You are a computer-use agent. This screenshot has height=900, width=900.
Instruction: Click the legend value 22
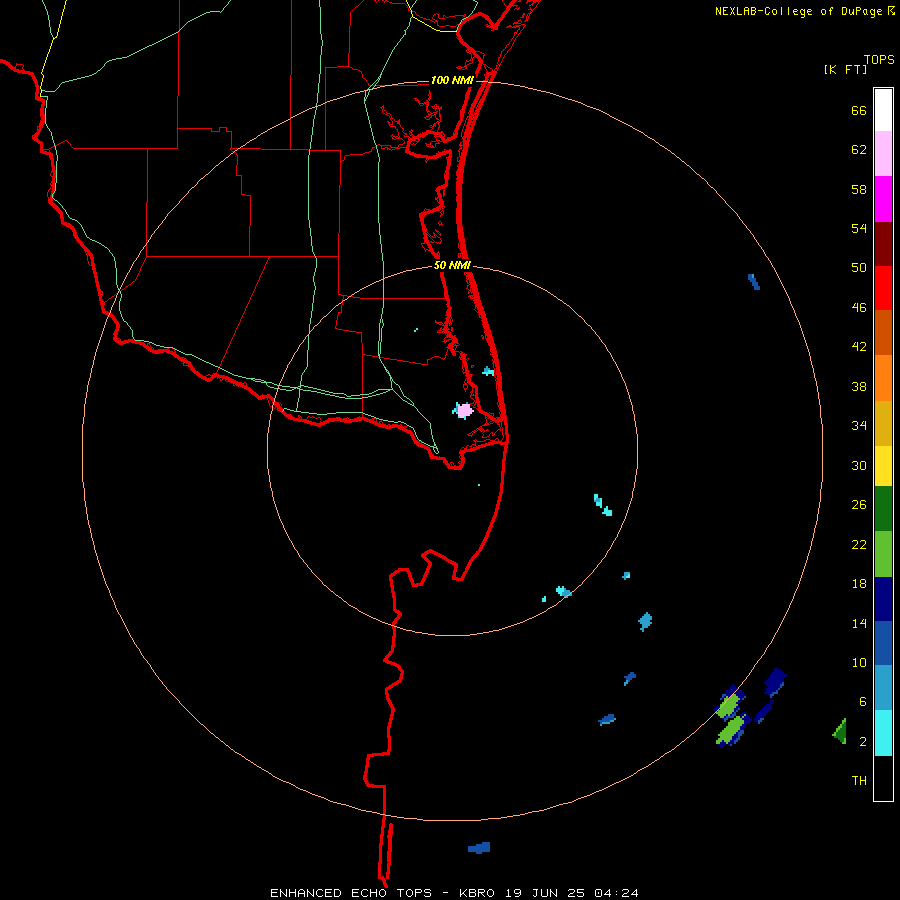click(859, 544)
